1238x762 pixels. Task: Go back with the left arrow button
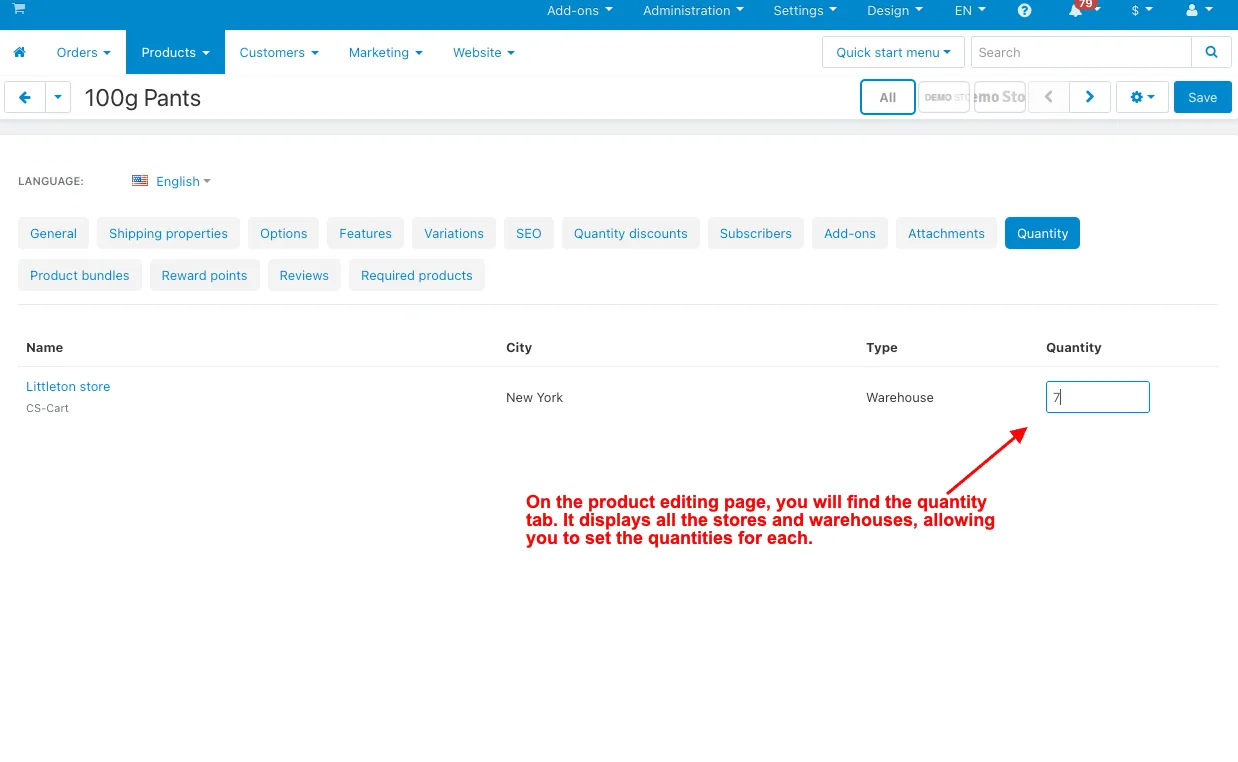pyautogui.click(x=25, y=97)
